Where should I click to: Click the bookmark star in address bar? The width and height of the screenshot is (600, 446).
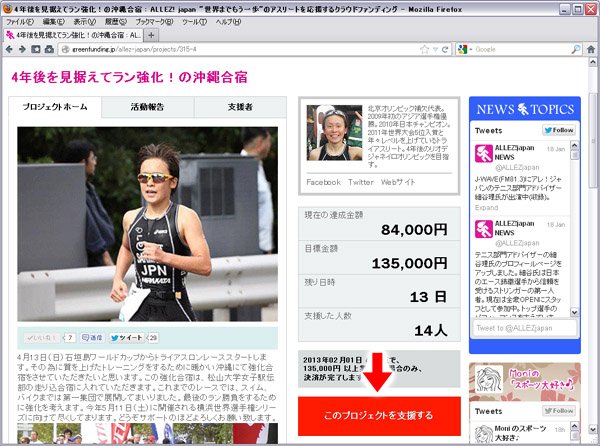(x=426, y=48)
